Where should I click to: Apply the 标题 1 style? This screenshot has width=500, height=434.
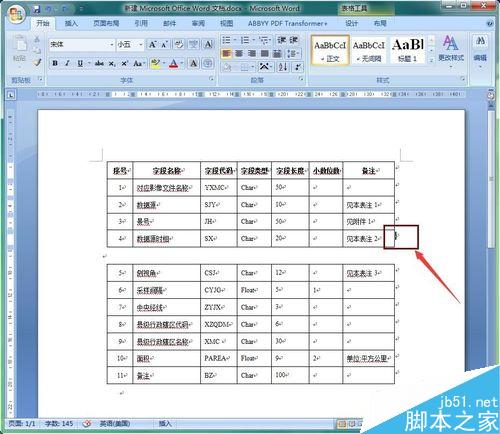[407, 50]
